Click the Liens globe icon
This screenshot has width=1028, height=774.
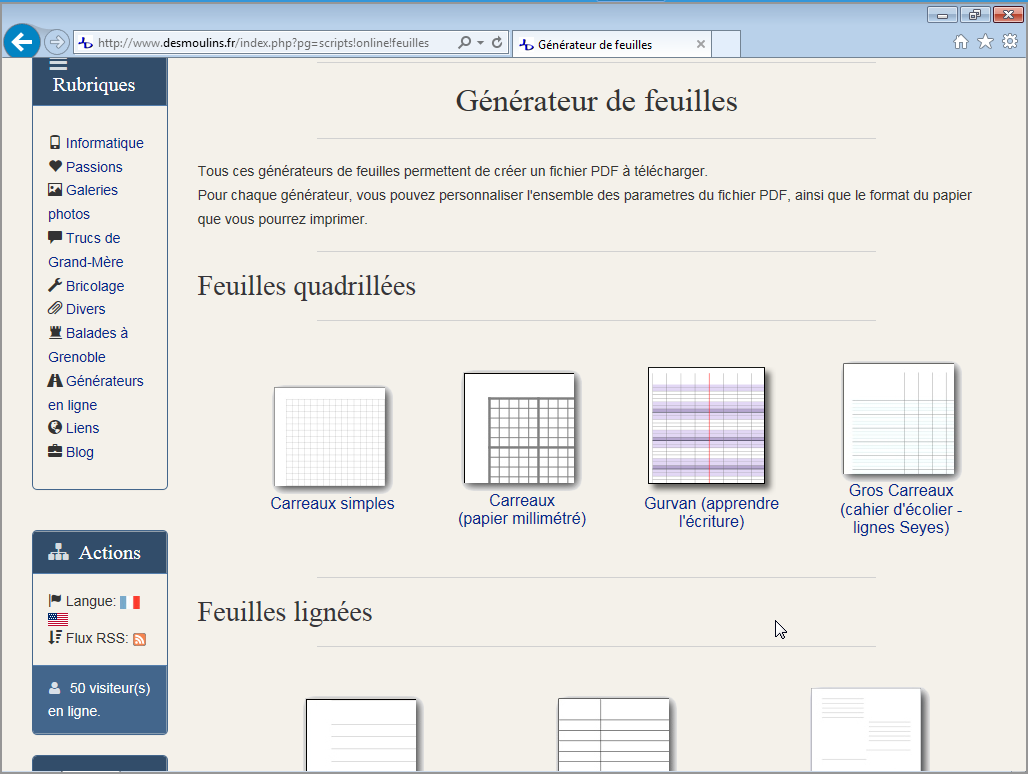coord(55,427)
